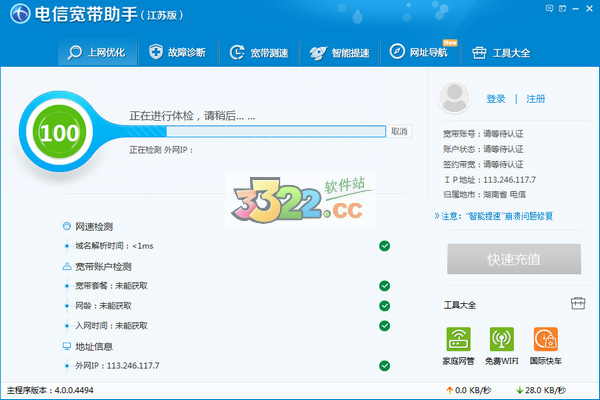Click the 宽带账户检测 section icon
The width and height of the screenshot is (600, 400).
(67, 266)
